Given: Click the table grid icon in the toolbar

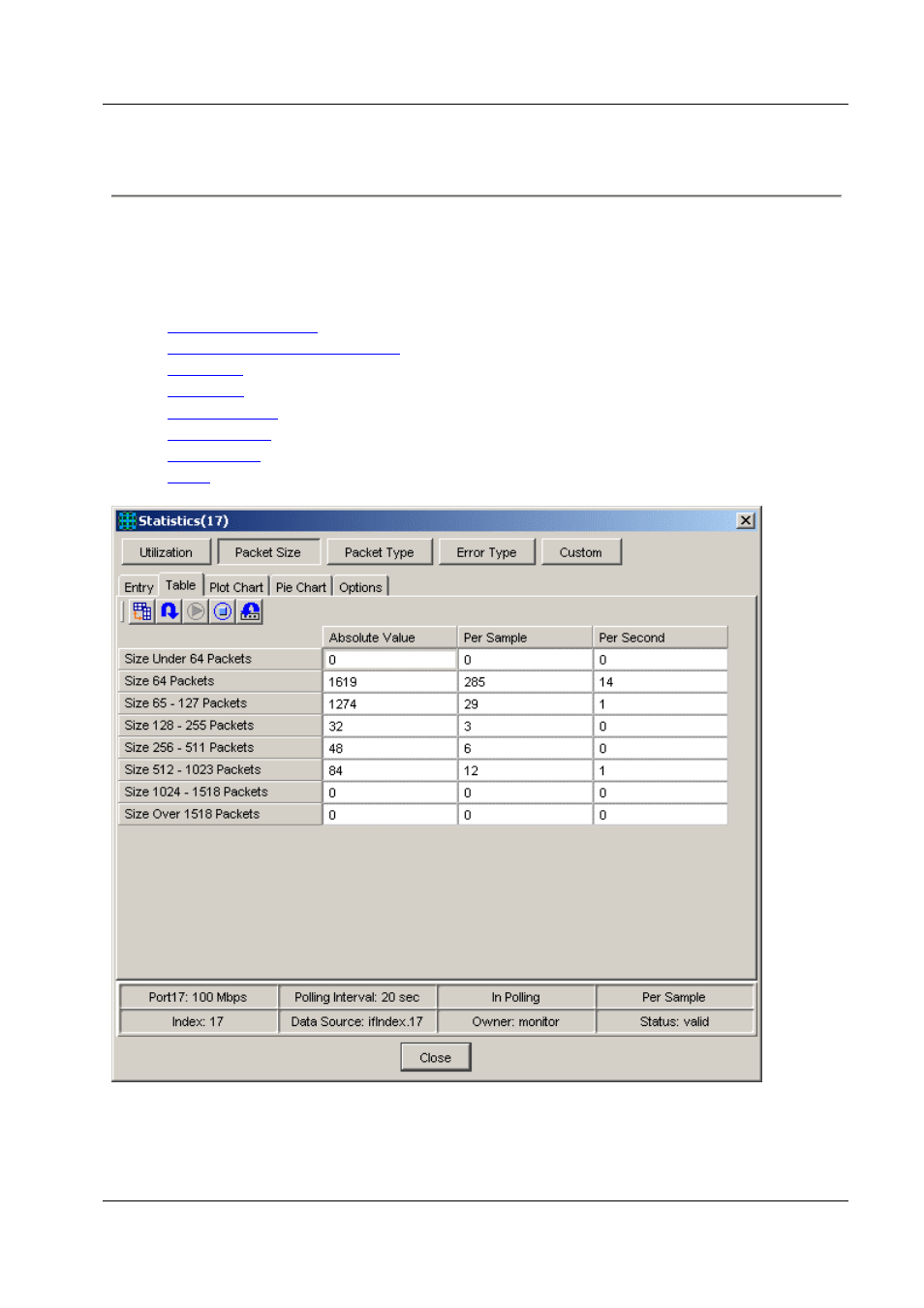Looking at the screenshot, I should [142, 611].
